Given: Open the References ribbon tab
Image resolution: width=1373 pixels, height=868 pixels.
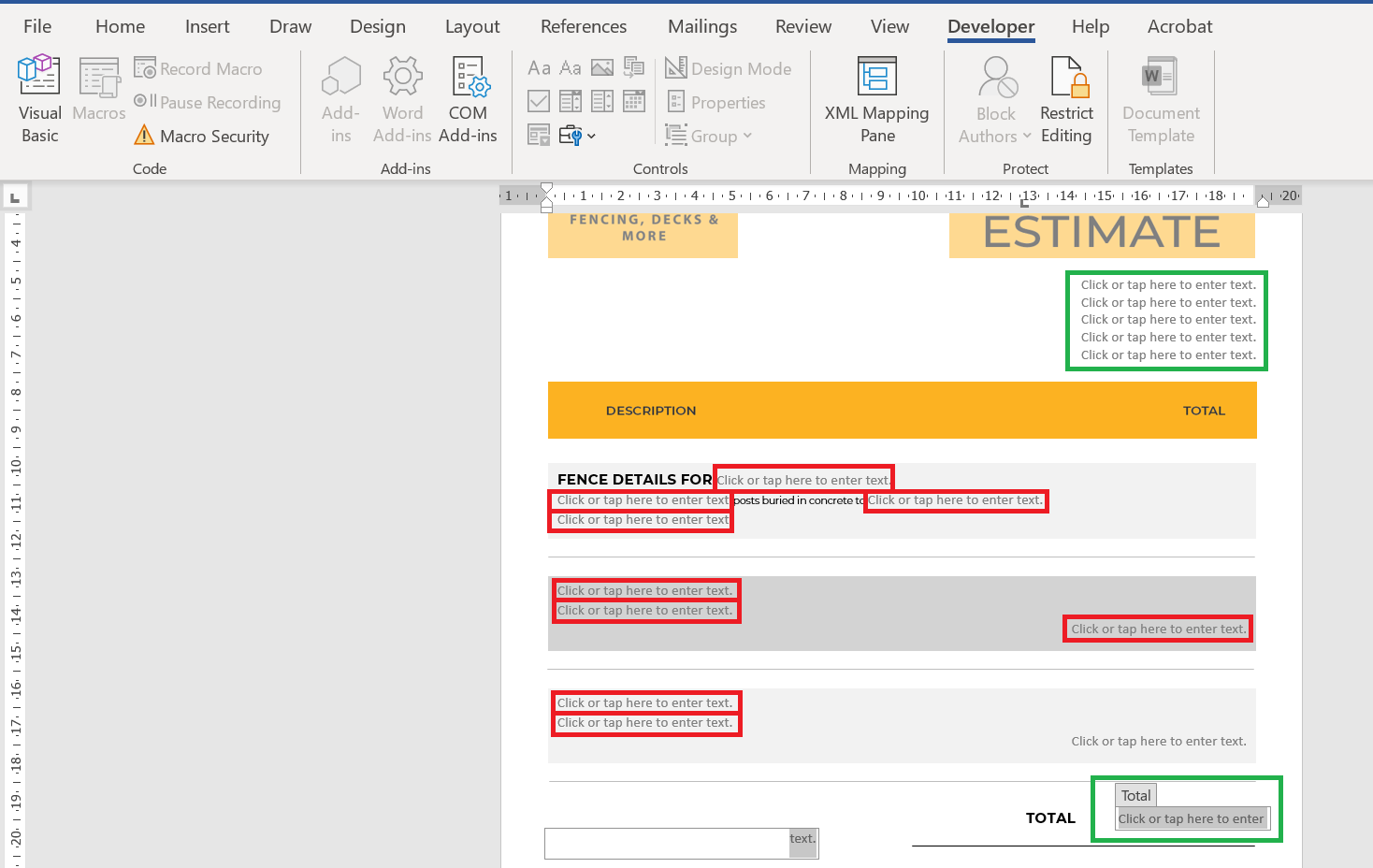Looking at the screenshot, I should tap(584, 26).
